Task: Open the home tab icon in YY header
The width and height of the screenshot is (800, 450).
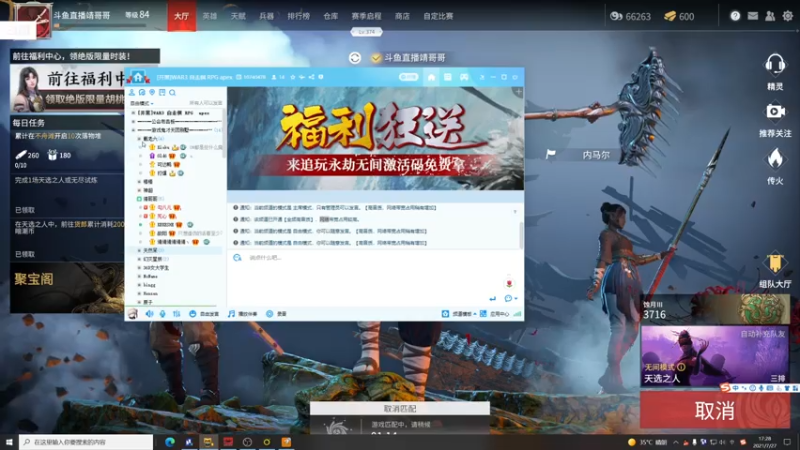Action: (431, 77)
